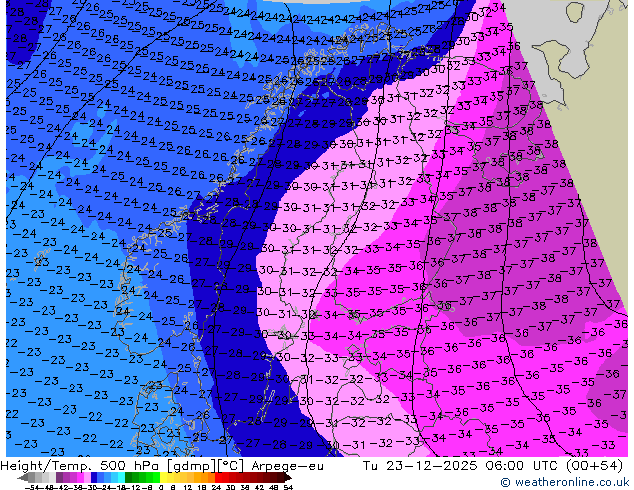634x490 pixels.
Task: Click the "-54" color scale label
Action: tap(32, 487)
